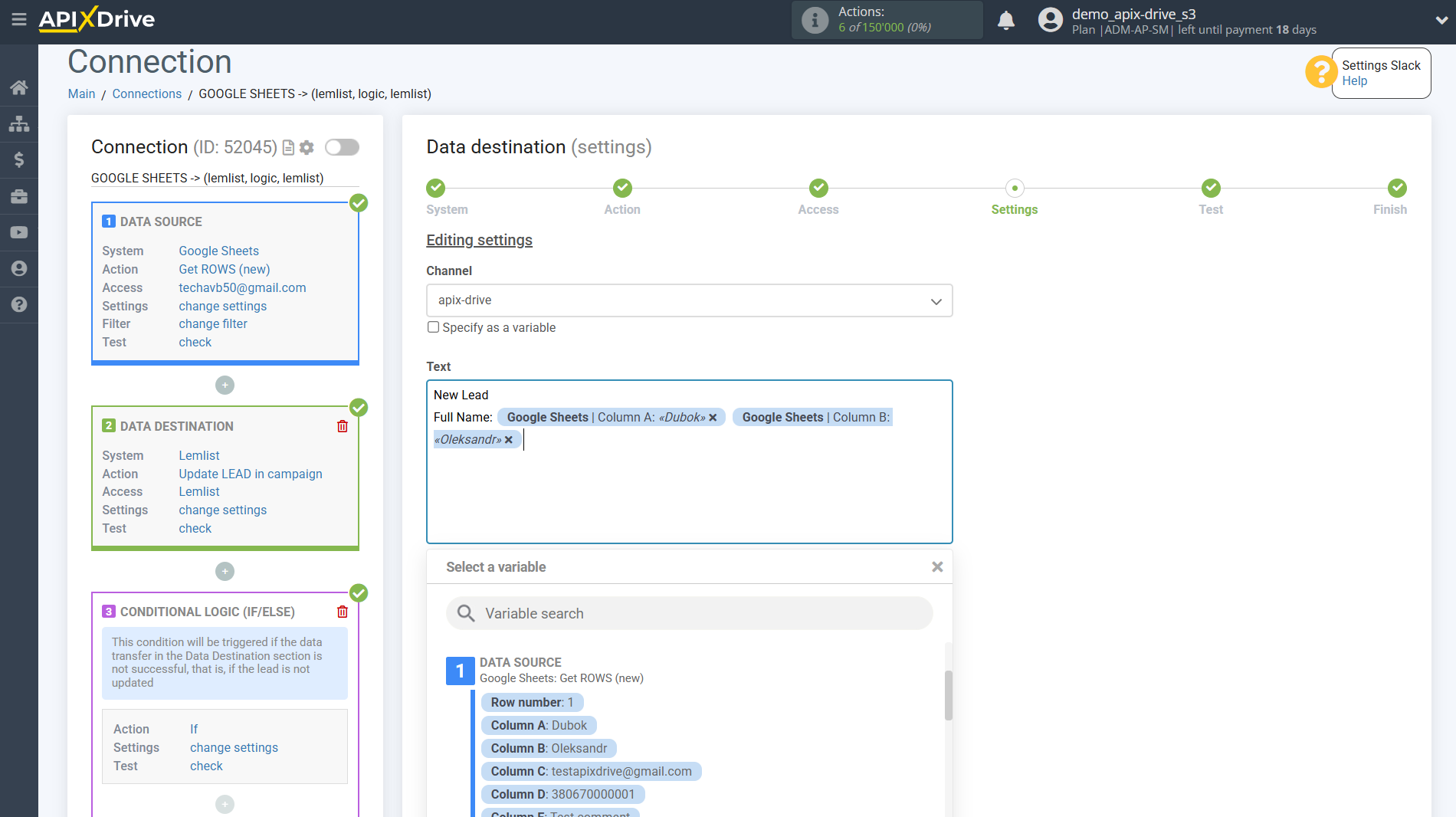Add block after Data Source
This screenshot has width=1456, height=817.
225,385
